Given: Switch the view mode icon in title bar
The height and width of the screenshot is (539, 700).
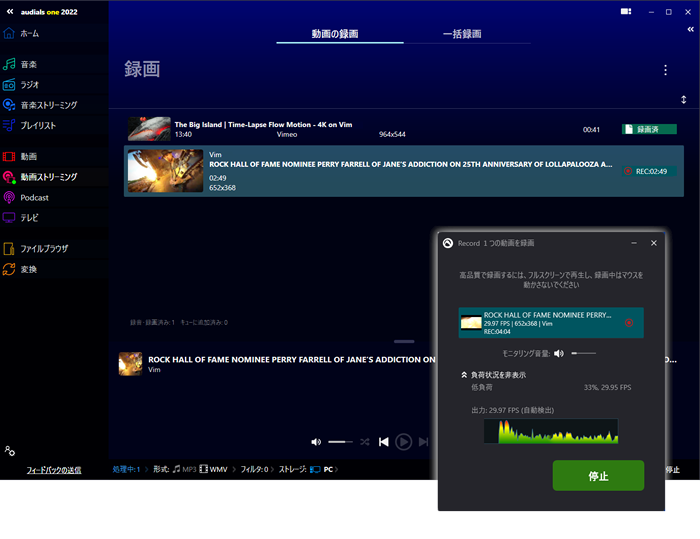Looking at the screenshot, I should click(626, 12).
